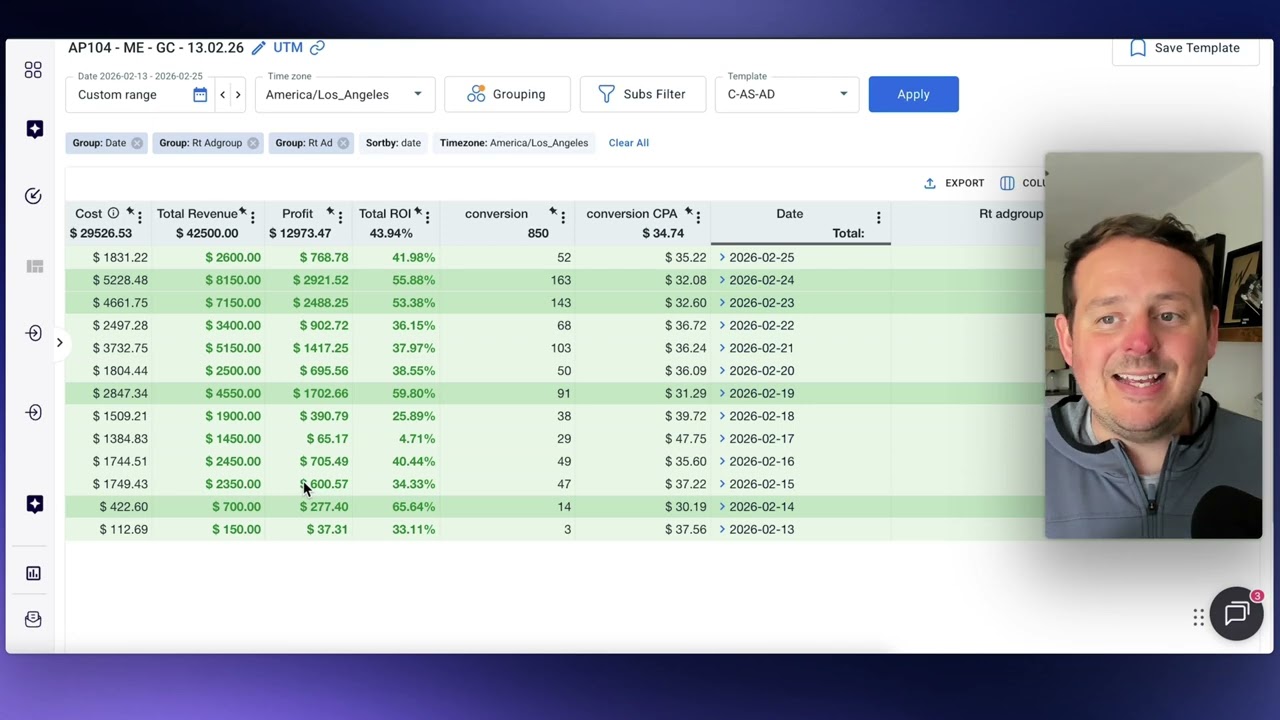Expand the 2026-02-23 date row

(x=722, y=302)
